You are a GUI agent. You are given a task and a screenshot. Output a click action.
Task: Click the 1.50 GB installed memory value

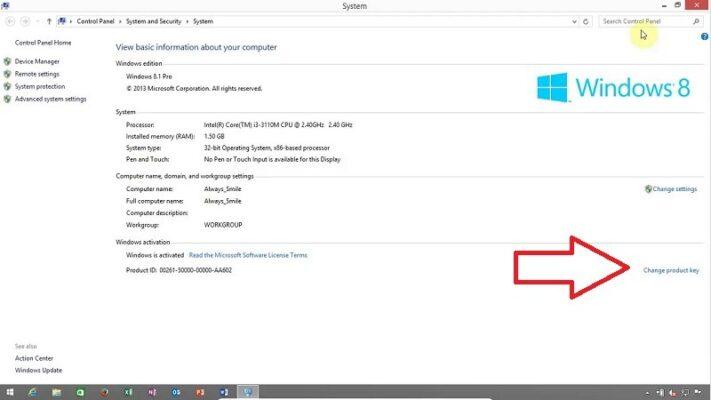coord(214,137)
